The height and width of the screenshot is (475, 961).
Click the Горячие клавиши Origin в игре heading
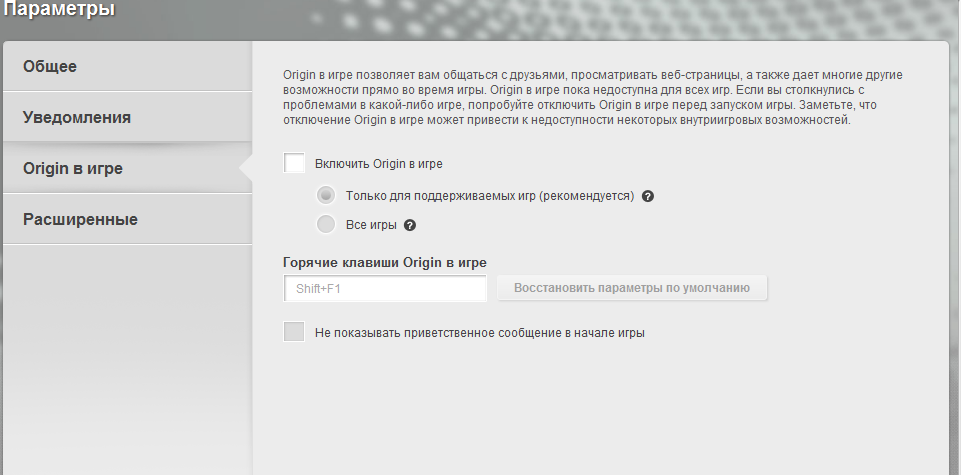pyautogui.click(x=385, y=262)
